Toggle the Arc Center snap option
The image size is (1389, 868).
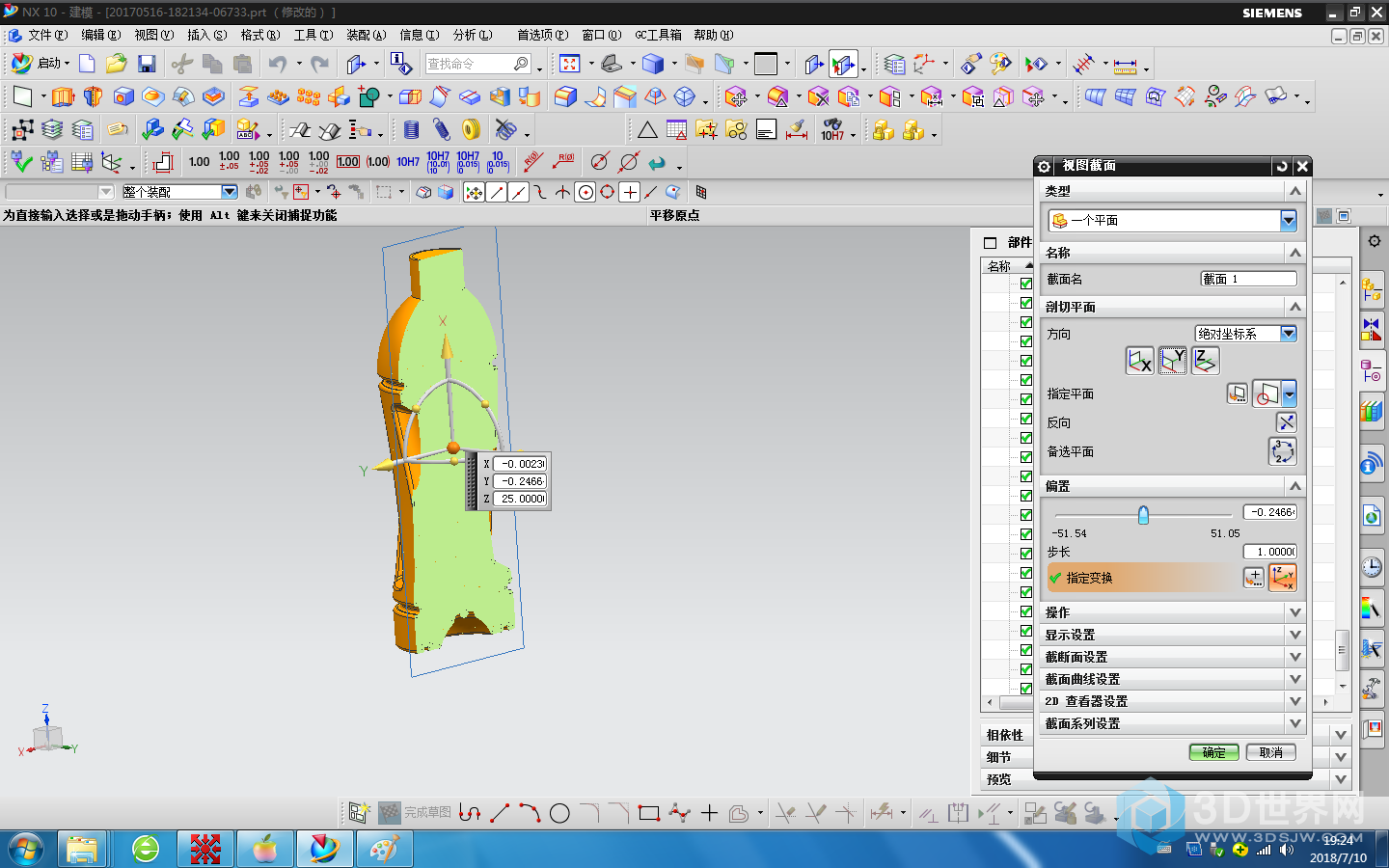point(586,192)
